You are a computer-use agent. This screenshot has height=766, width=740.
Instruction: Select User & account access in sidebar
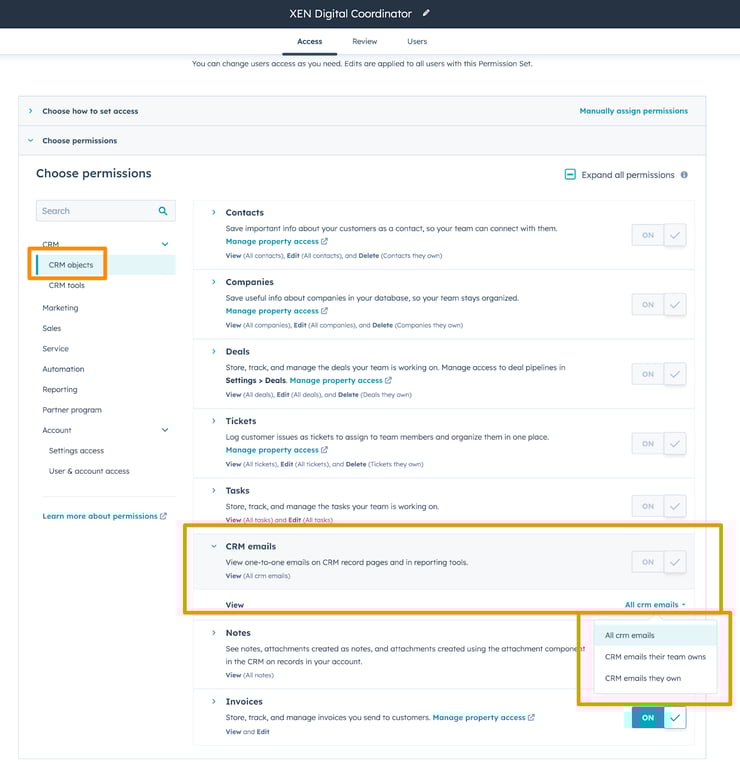point(89,471)
